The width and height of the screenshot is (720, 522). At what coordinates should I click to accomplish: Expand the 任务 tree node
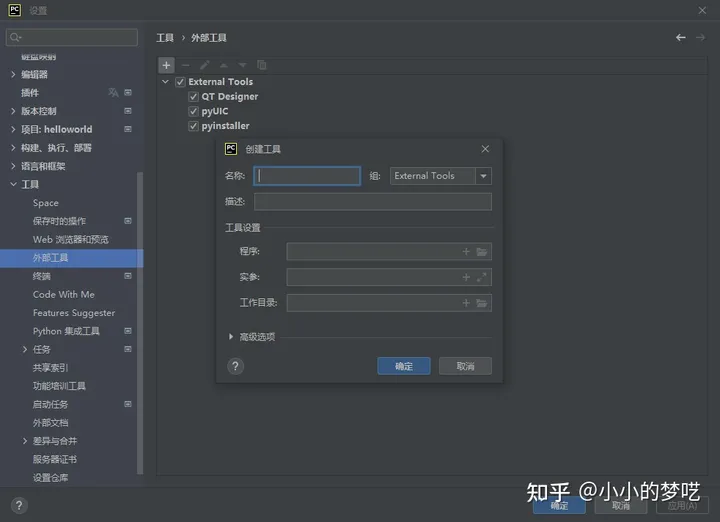pyautogui.click(x=25, y=349)
